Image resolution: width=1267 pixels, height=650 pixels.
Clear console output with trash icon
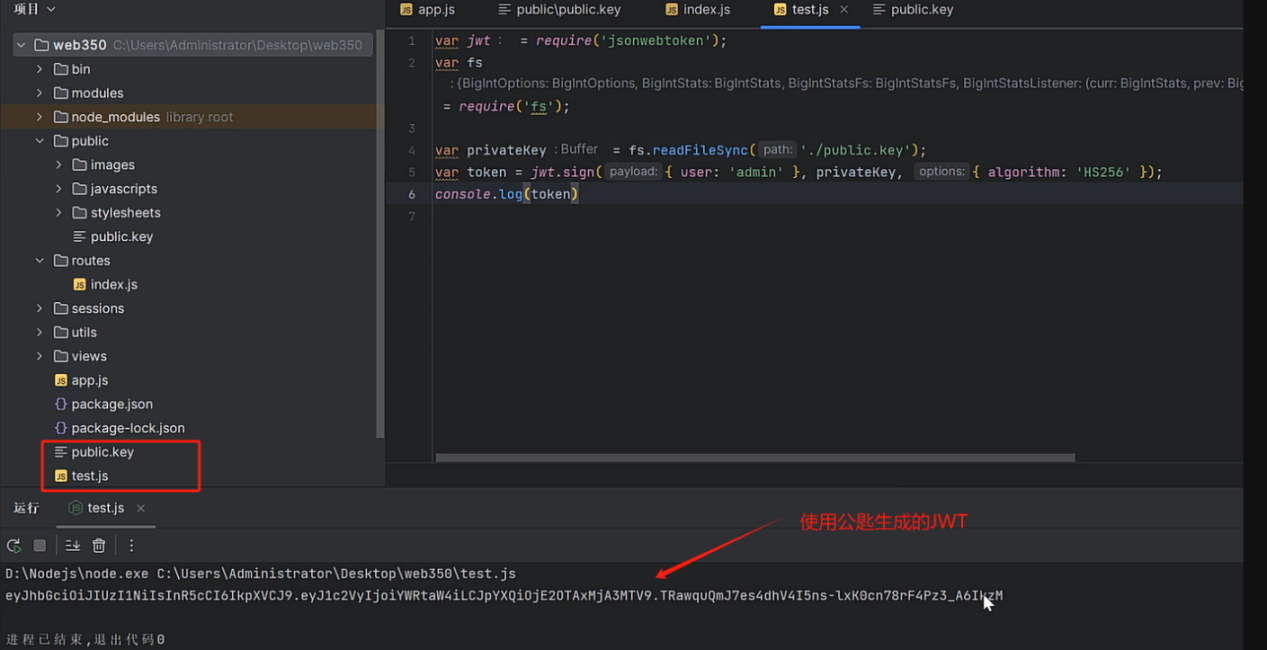coord(99,545)
